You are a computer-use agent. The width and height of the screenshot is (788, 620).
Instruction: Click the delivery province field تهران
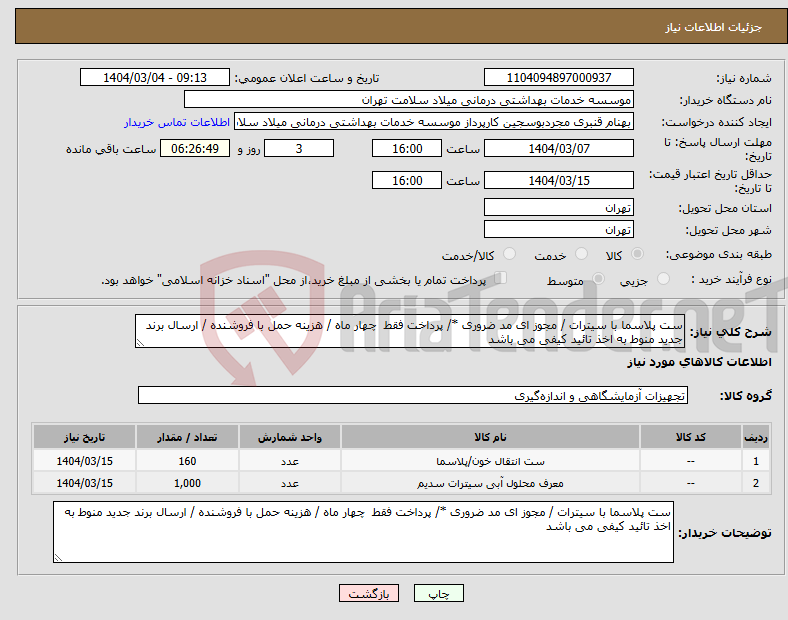click(x=558, y=207)
